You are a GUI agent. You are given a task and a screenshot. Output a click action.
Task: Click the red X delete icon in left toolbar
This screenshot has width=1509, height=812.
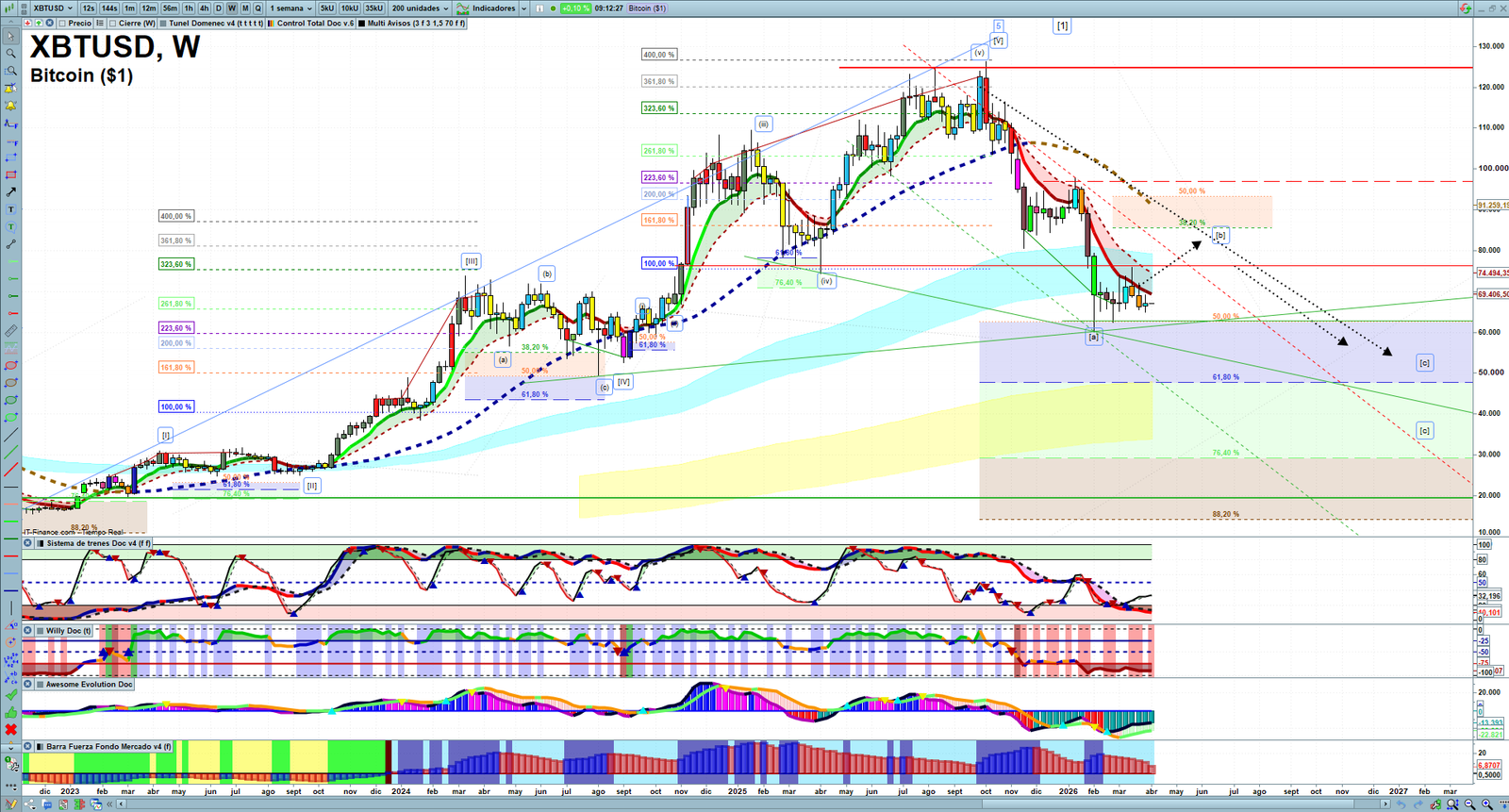tap(11, 729)
